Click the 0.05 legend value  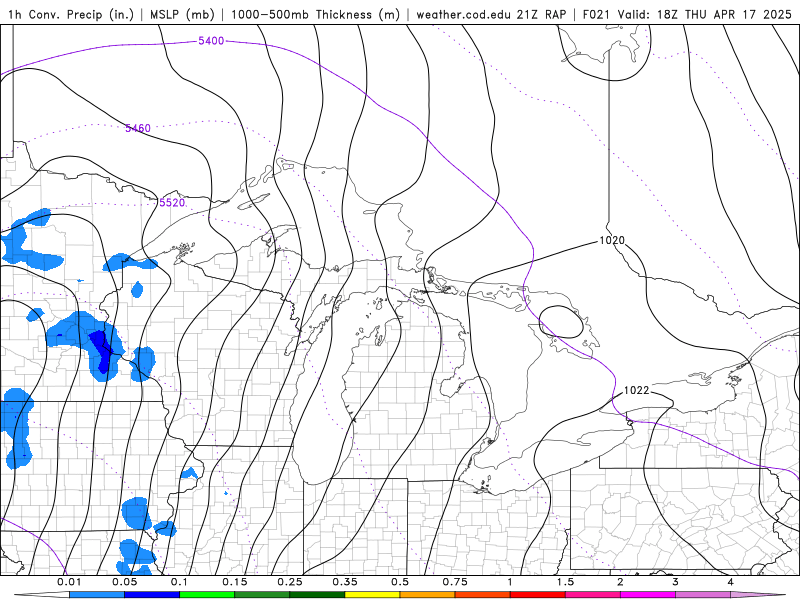tap(124, 582)
